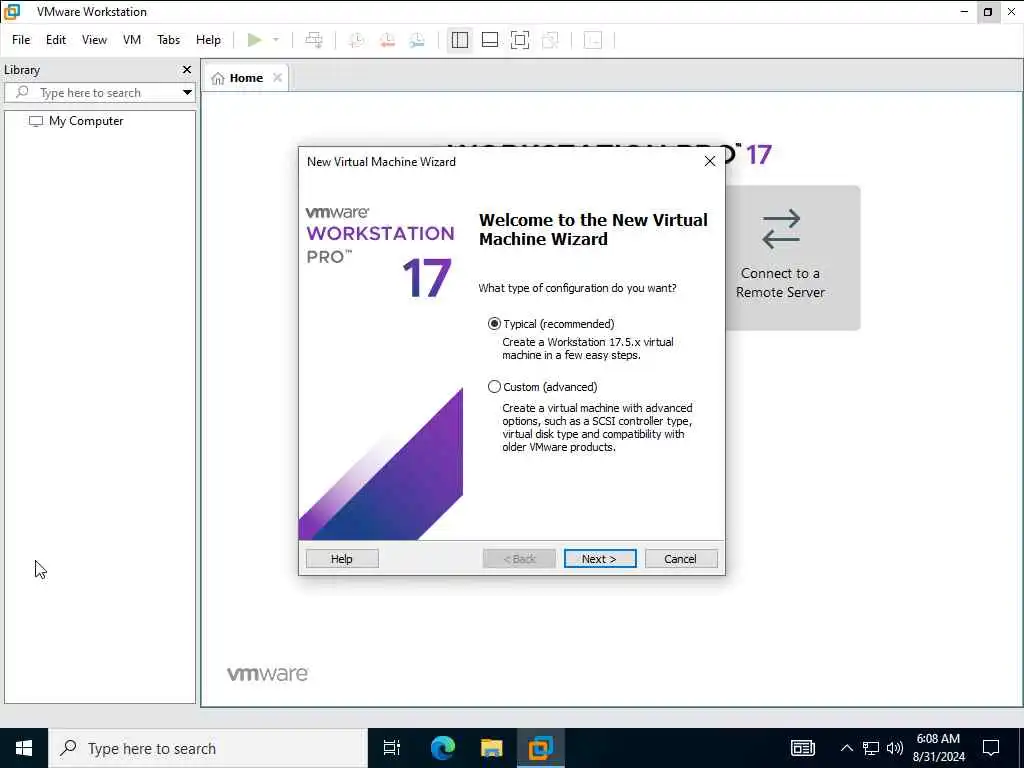Click Connect to a Remote Server label
Image resolution: width=1024 pixels, height=768 pixels.
pos(780,283)
